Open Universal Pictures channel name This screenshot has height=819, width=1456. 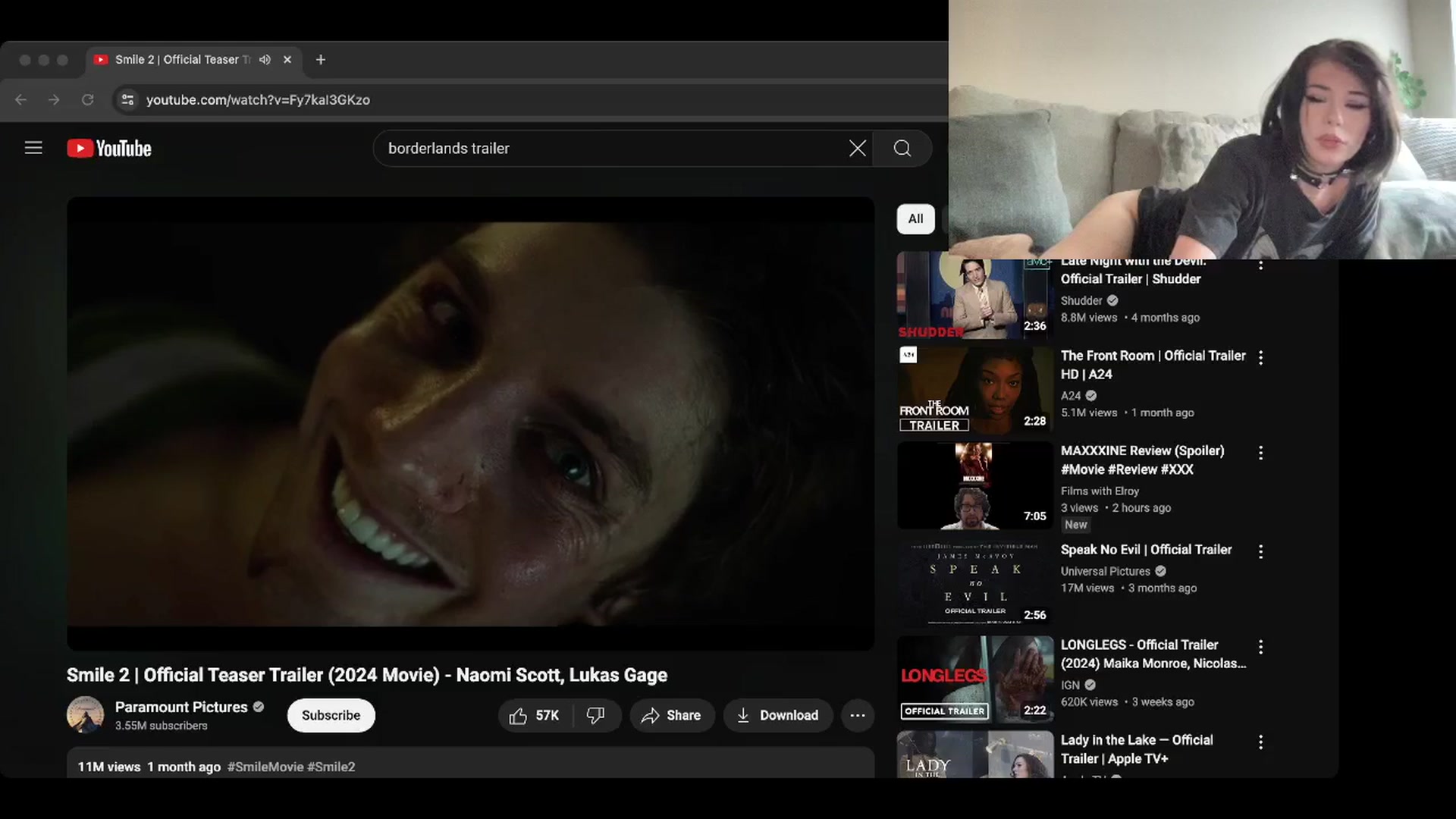(1105, 571)
